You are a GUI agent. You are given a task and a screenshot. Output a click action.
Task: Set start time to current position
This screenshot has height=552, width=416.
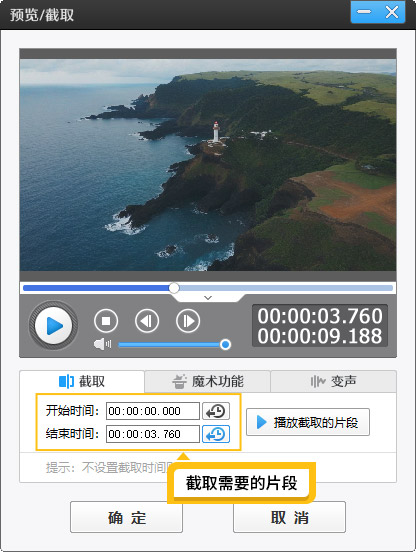tap(216, 411)
